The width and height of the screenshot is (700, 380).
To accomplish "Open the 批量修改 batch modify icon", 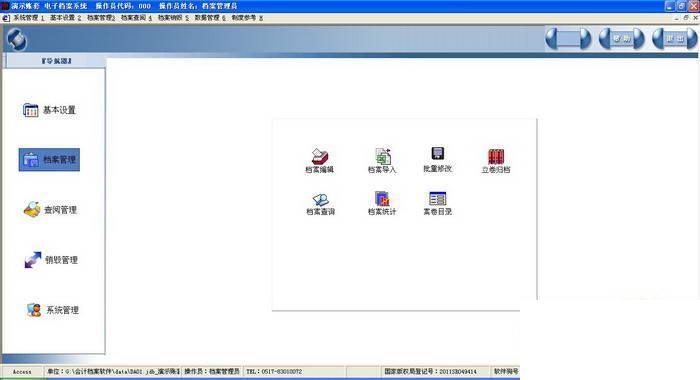I will (438, 160).
